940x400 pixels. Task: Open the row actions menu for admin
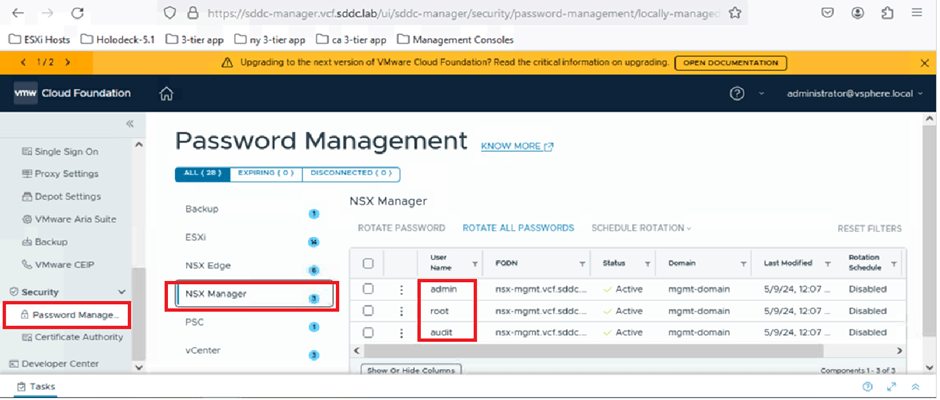point(401,289)
